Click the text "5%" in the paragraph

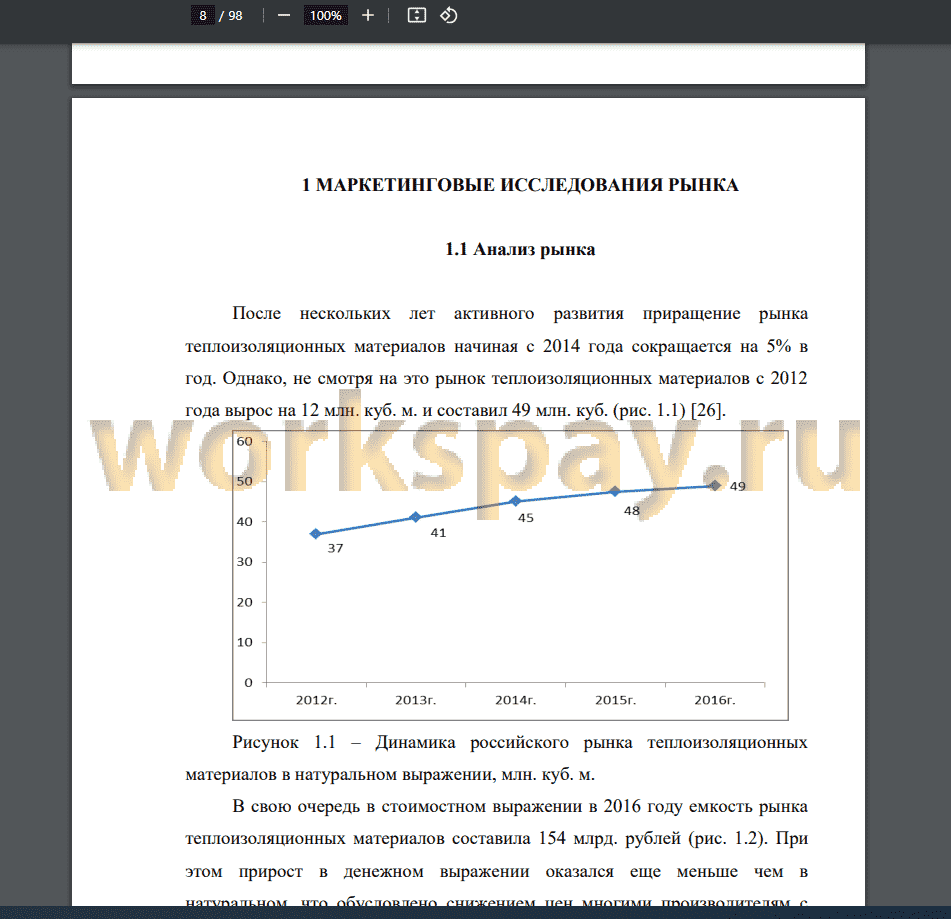pos(779,346)
